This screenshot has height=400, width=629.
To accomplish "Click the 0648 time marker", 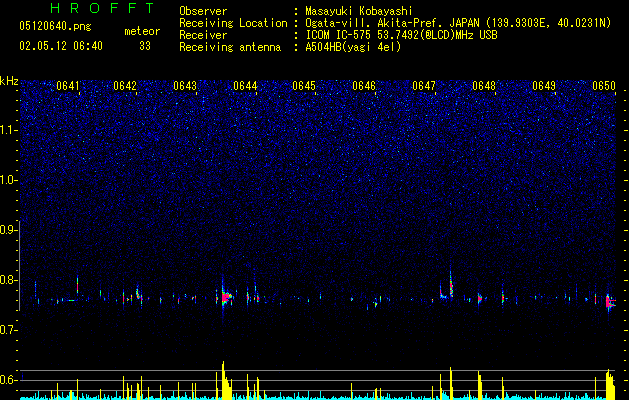I will pyautogui.click(x=484, y=86).
